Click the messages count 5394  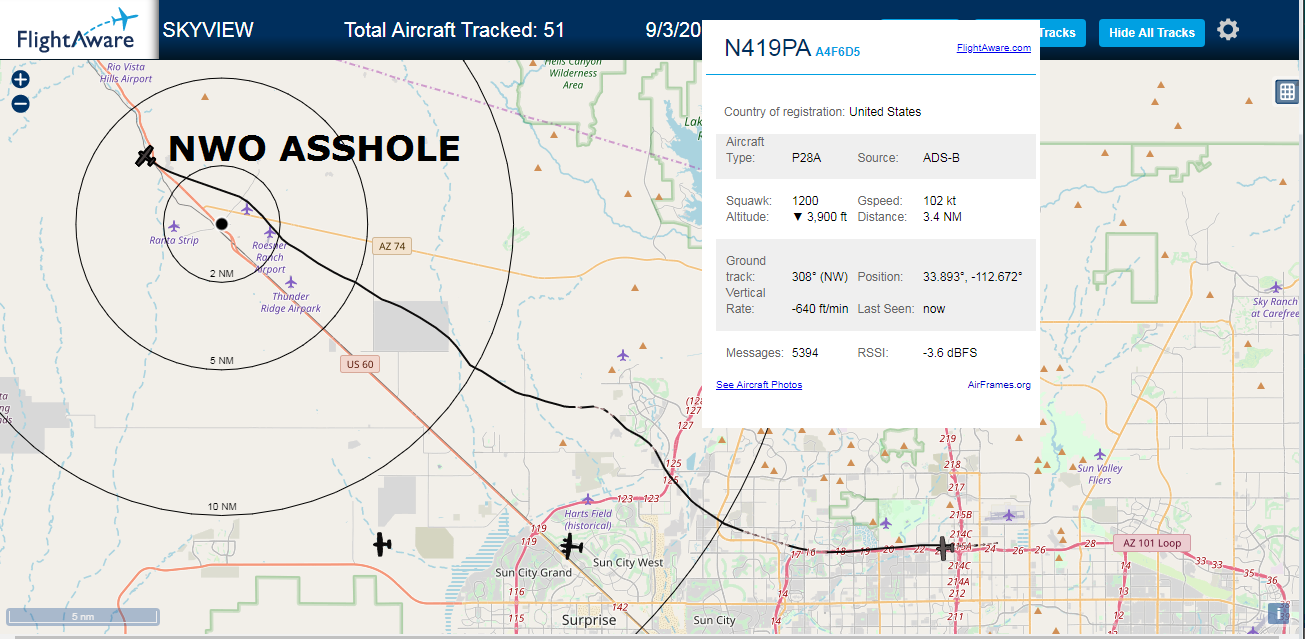click(x=807, y=353)
